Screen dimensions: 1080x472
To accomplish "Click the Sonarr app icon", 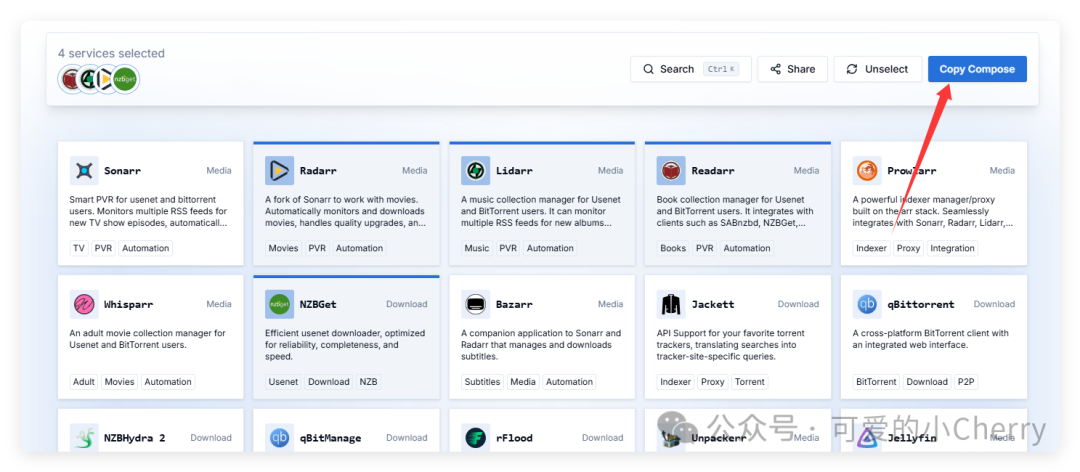I will 84,170.
